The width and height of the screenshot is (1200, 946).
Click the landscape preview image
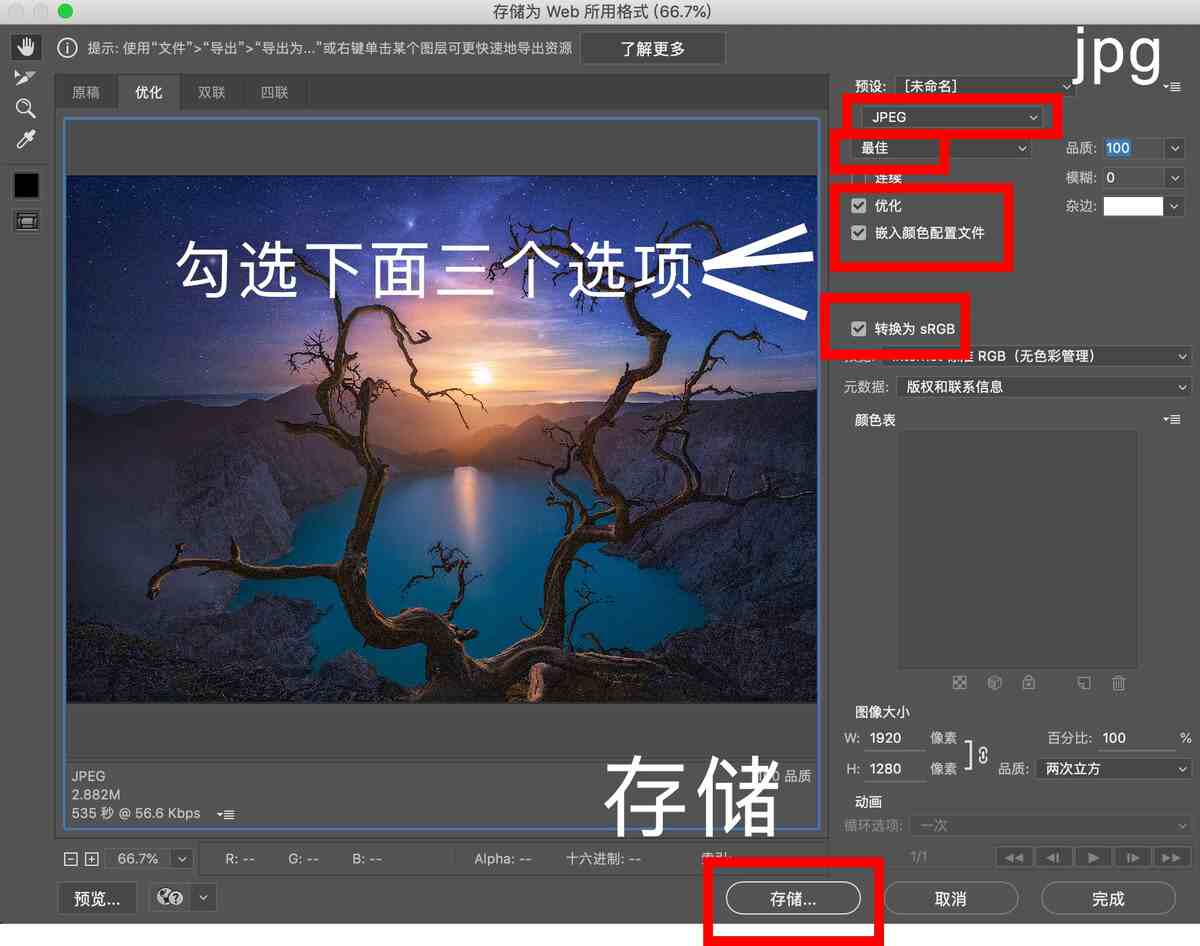441,439
